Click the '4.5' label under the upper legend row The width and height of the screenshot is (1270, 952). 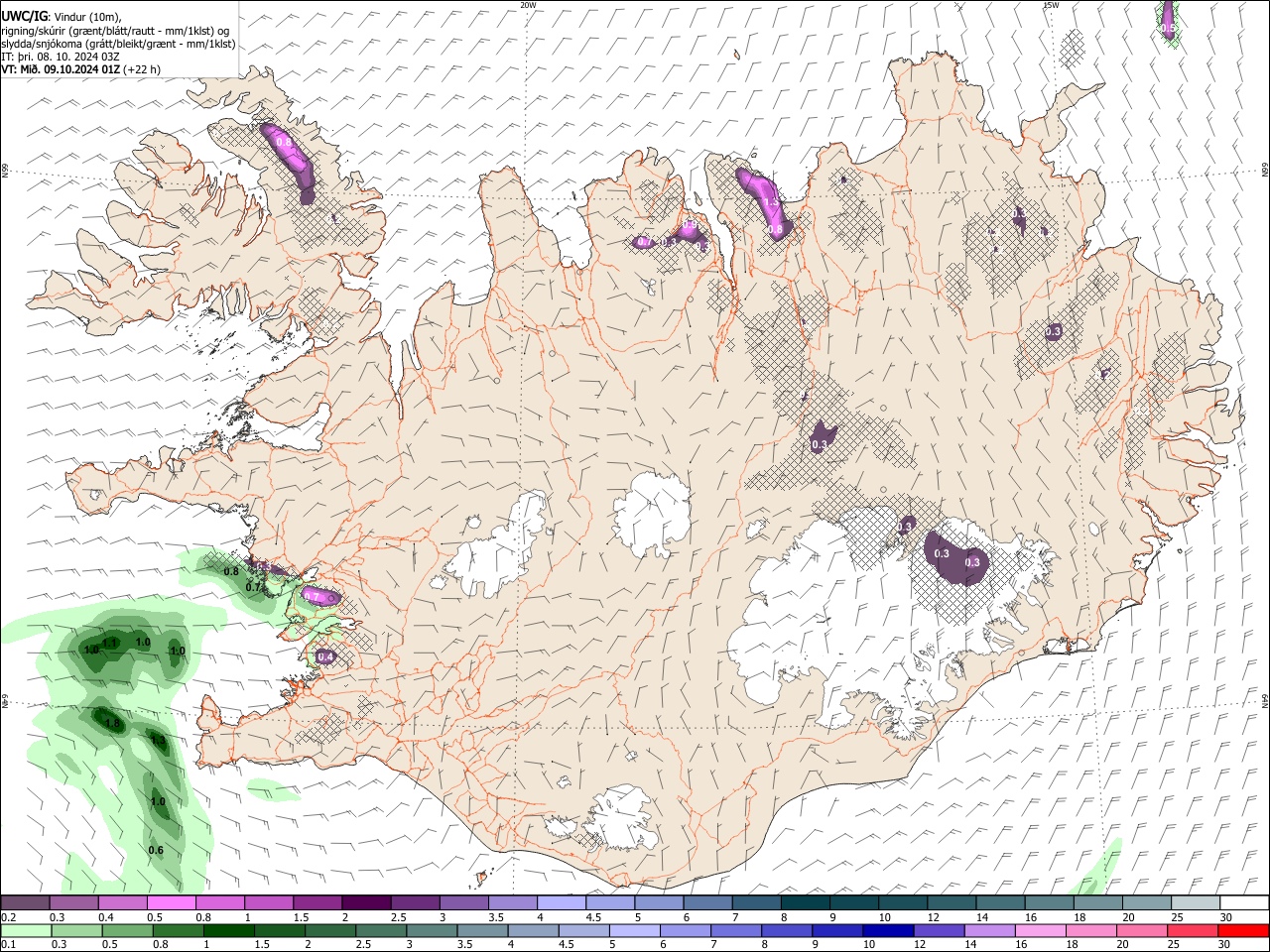pyautogui.click(x=593, y=917)
